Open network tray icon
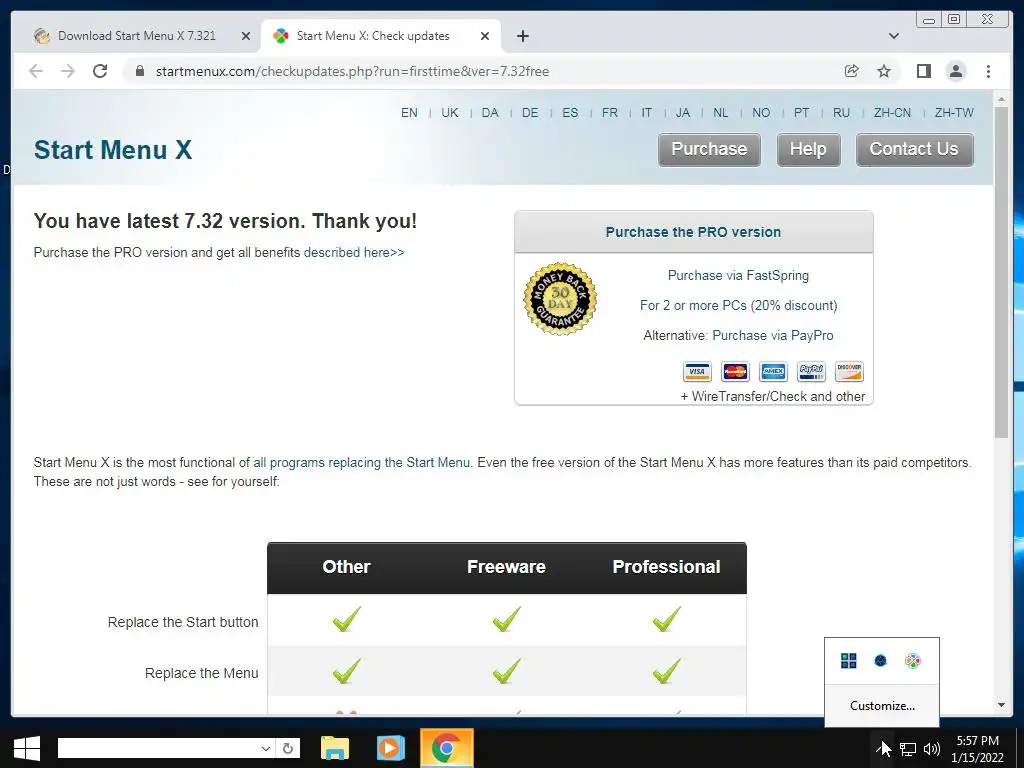1024x768 pixels. coord(908,749)
